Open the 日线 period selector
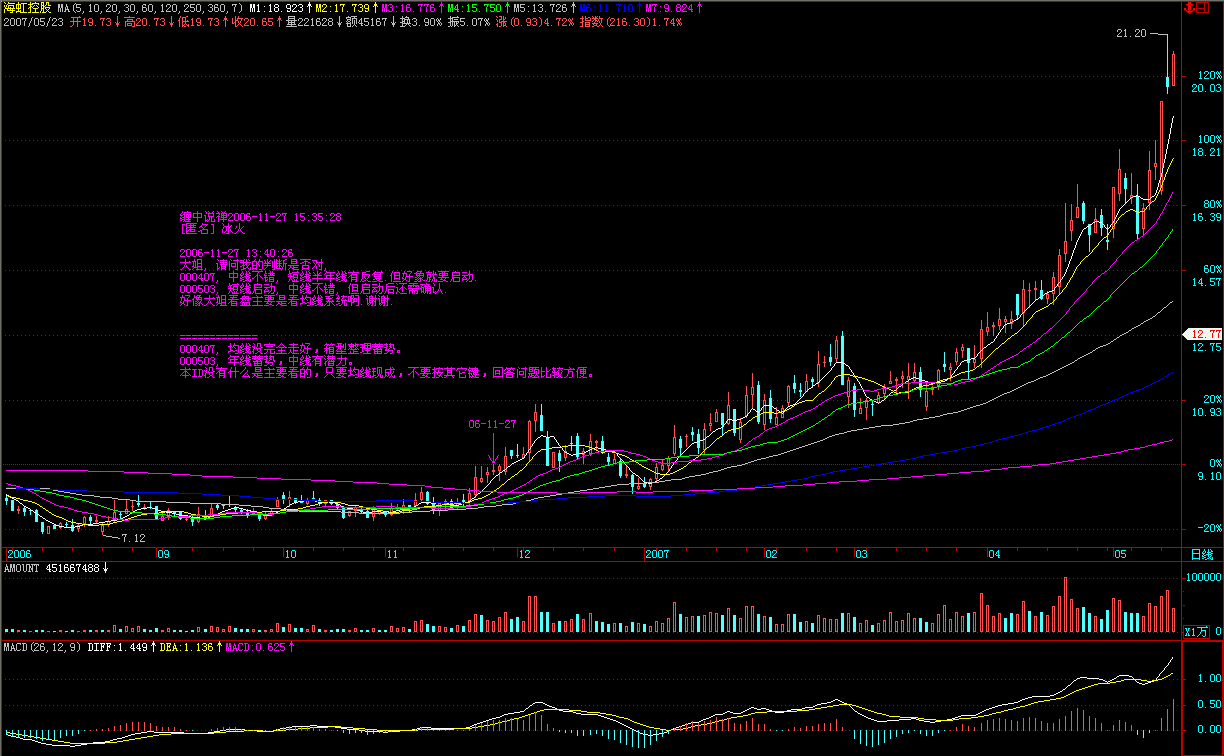Image resolution: width=1224 pixels, height=756 pixels. click(1200, 554)
